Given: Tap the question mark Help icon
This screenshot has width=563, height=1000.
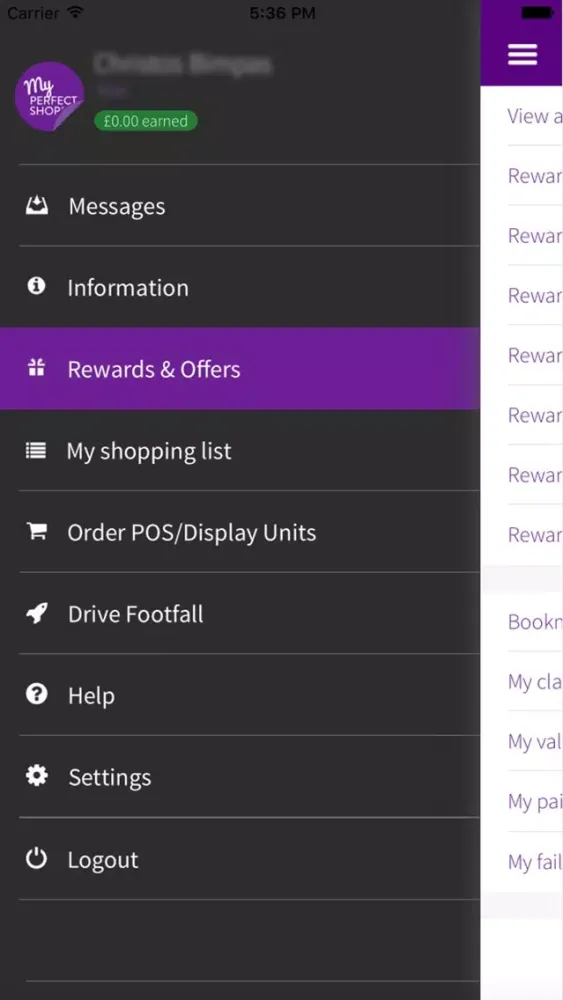Looking at the screenshot, I should pos(36,694).
